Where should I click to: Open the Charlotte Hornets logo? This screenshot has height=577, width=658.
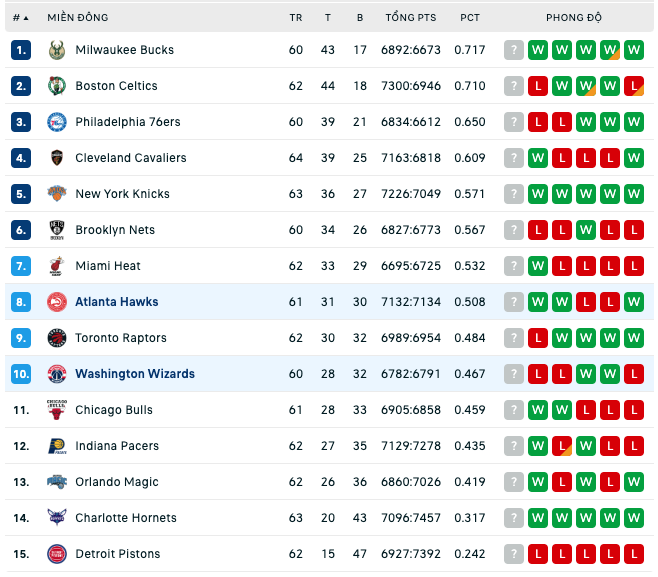tap(57, 518)
